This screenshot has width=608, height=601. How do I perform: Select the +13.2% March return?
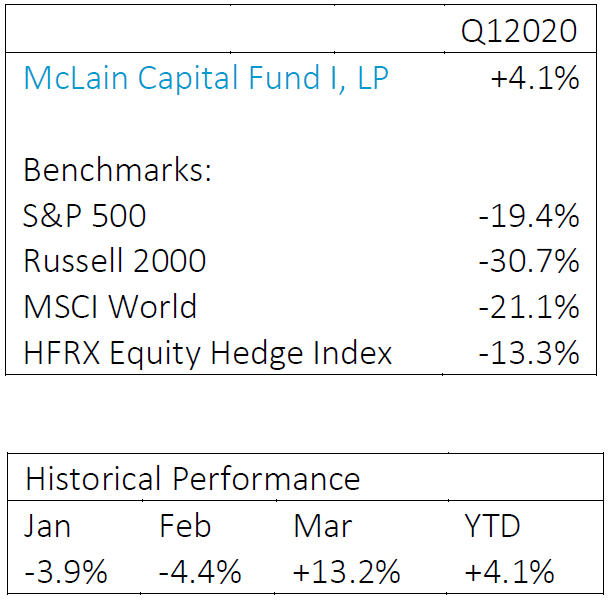click(x=347, y=572)
